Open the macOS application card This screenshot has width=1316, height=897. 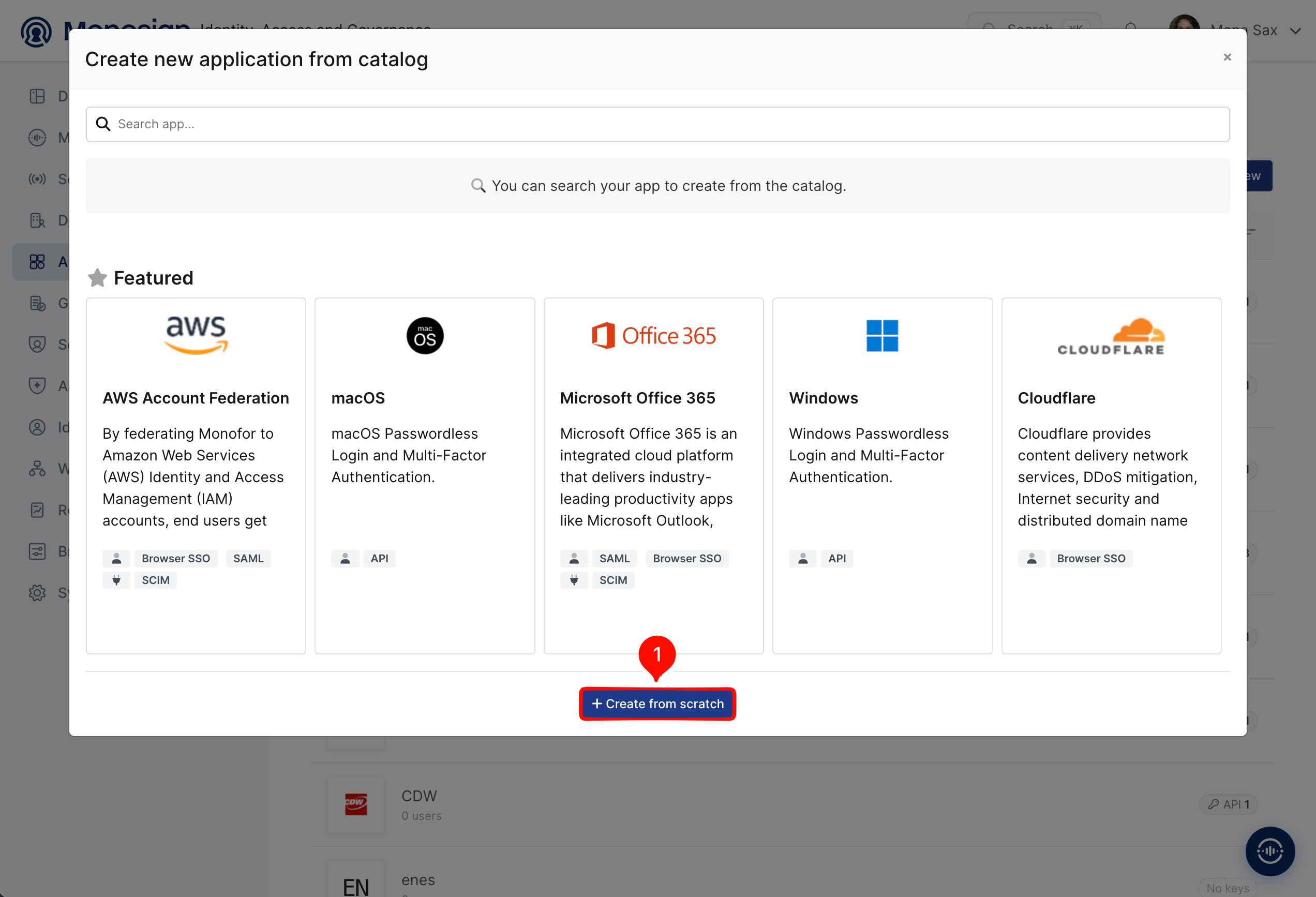(425, 476)
